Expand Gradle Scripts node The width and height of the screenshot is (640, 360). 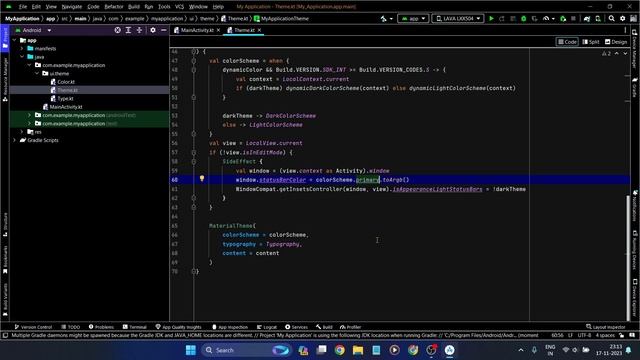(15, 140)
